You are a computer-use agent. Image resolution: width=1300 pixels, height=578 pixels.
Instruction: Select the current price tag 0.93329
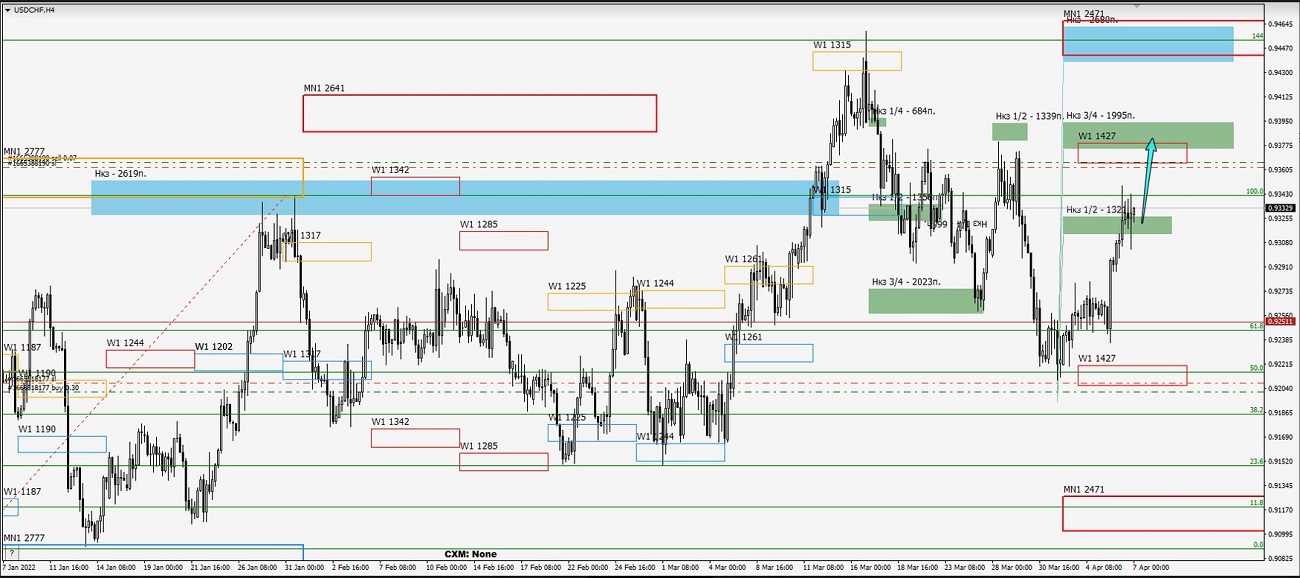(x=1281, y=208)
